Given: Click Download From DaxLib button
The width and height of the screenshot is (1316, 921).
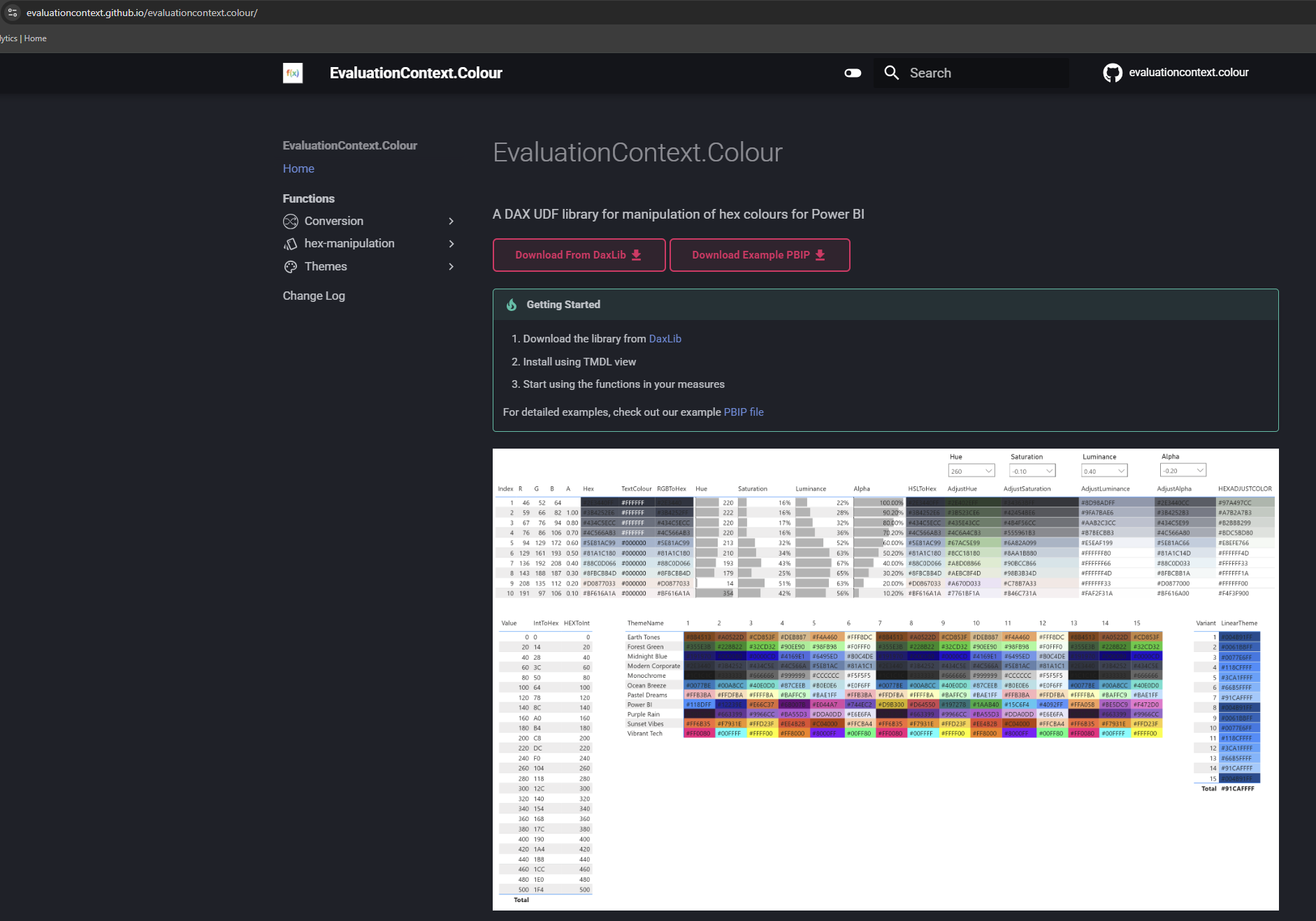Looking at the screenshot, I should point(579,255).
